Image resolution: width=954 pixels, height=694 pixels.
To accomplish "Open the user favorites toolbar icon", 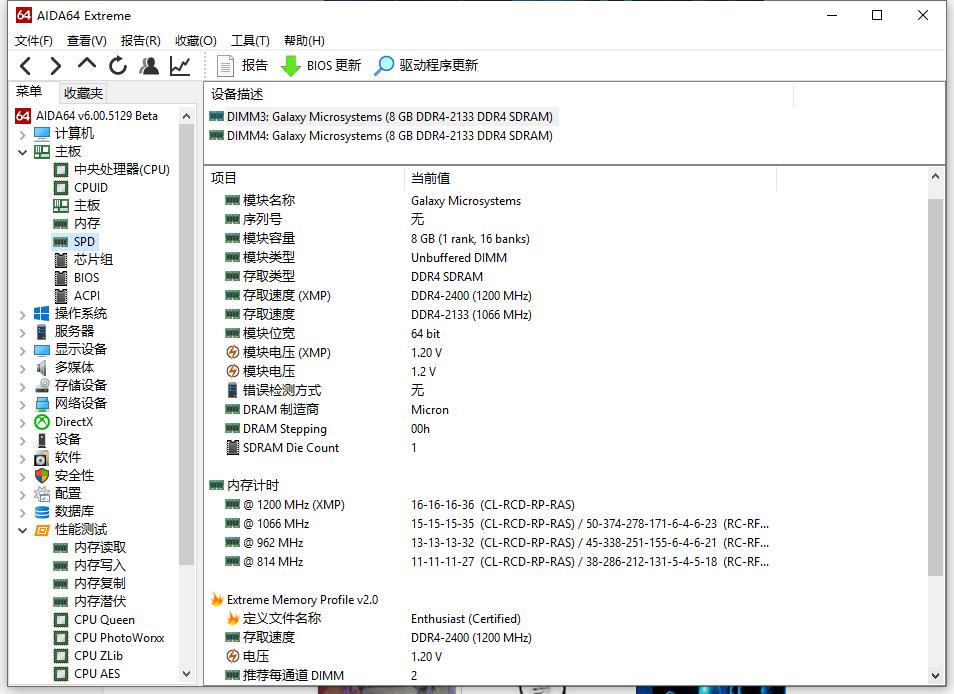I will [149, 66].
